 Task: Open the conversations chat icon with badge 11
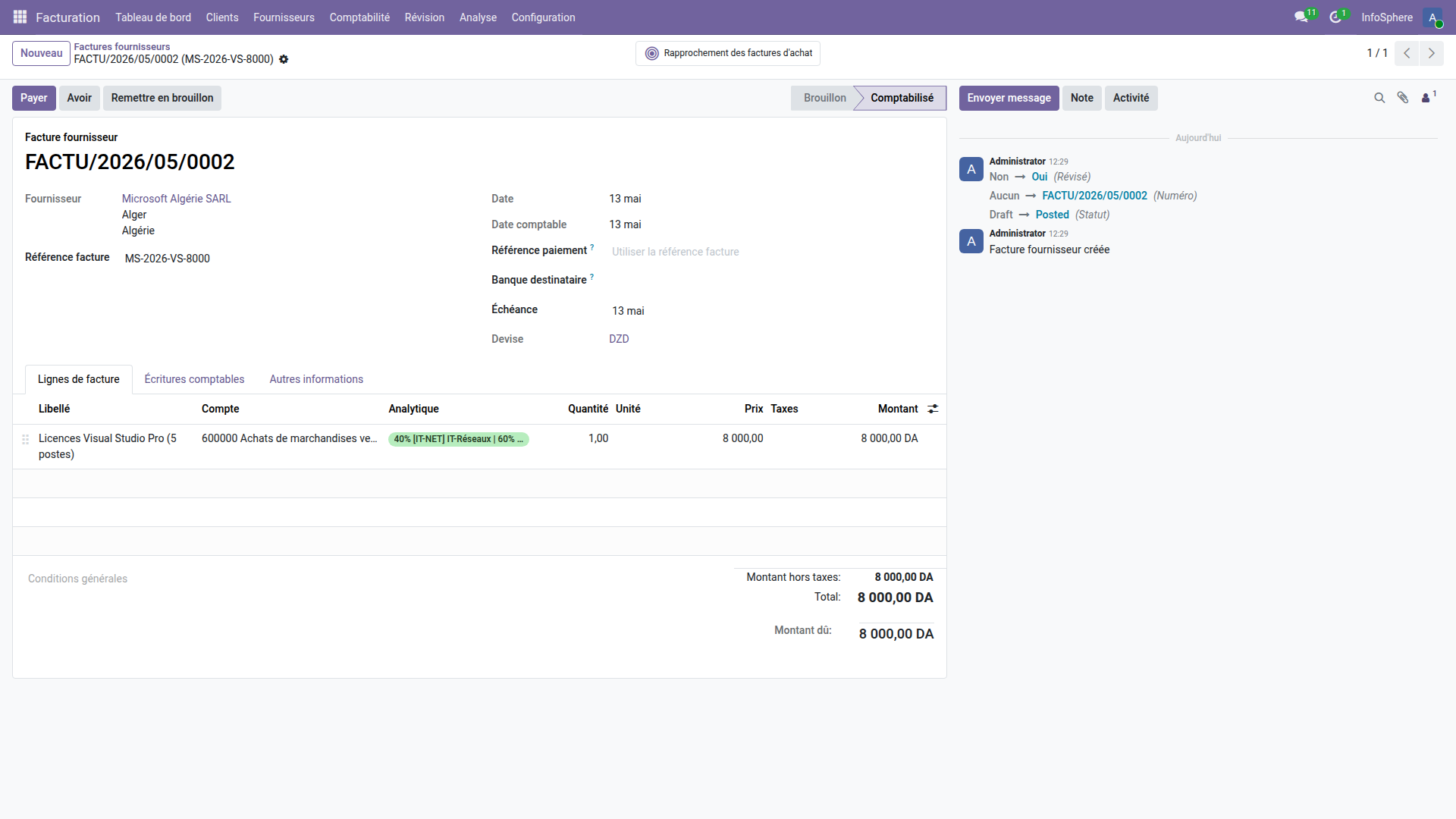tap(1303, 17)
